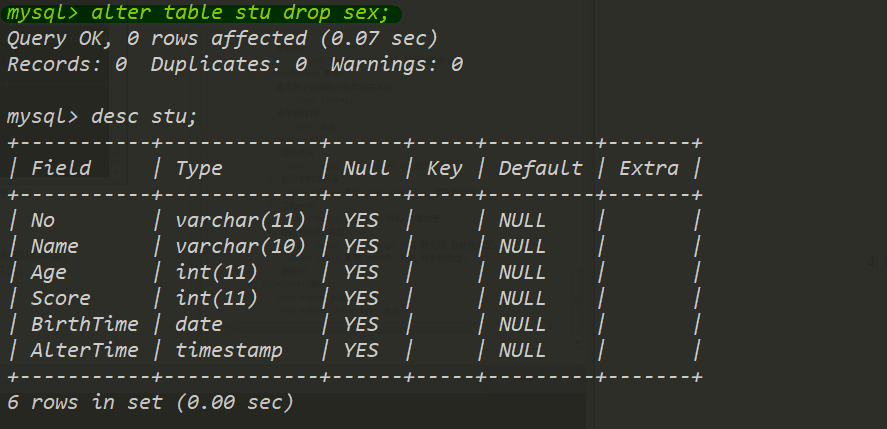Select the Score field name
The image size is (887, 429).
[61, 298]
